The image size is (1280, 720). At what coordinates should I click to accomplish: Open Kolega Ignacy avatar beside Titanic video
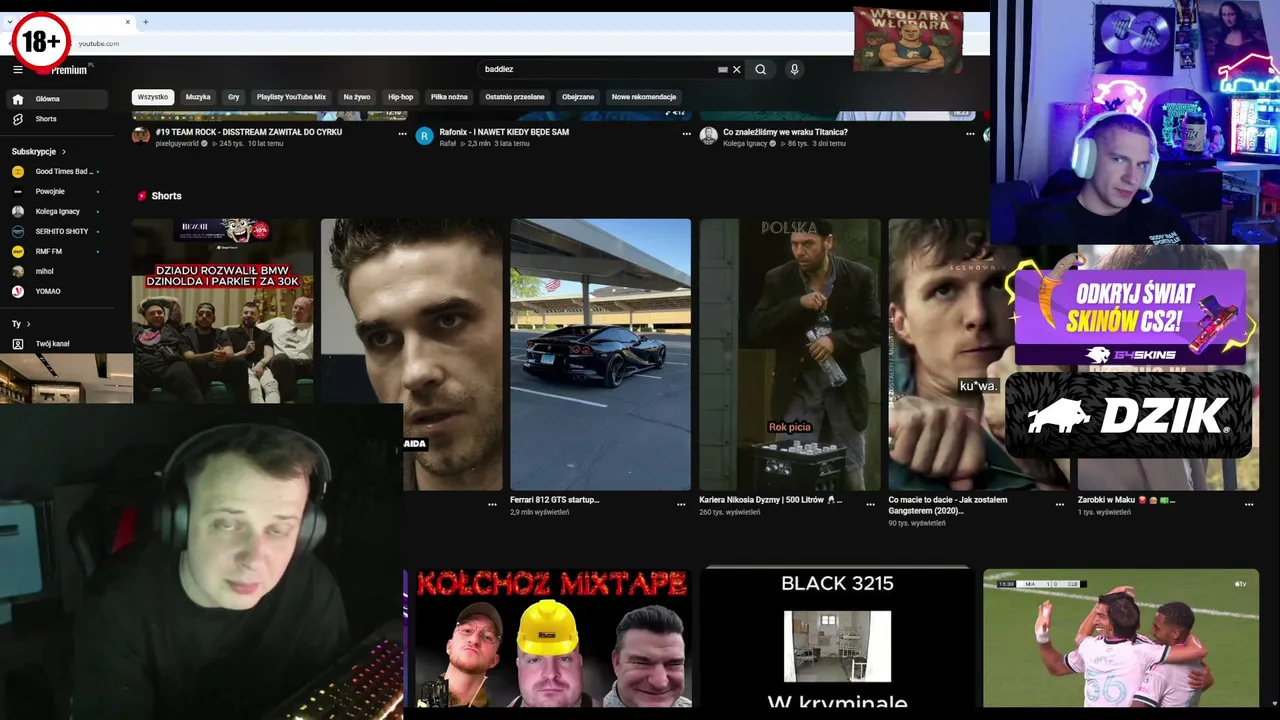(x=708, y=136)
